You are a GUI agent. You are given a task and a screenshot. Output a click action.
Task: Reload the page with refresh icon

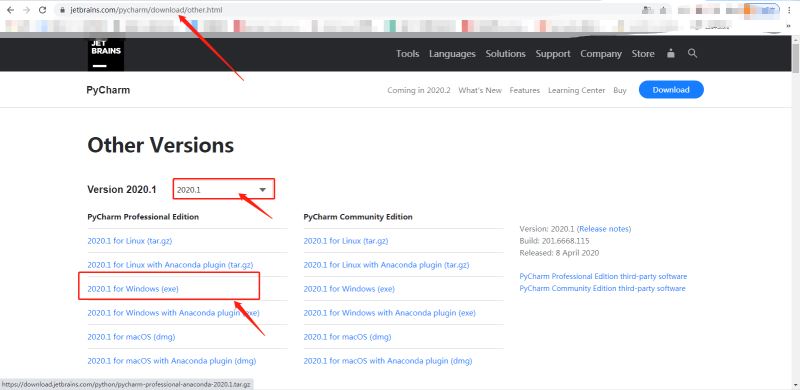[43, 10]
